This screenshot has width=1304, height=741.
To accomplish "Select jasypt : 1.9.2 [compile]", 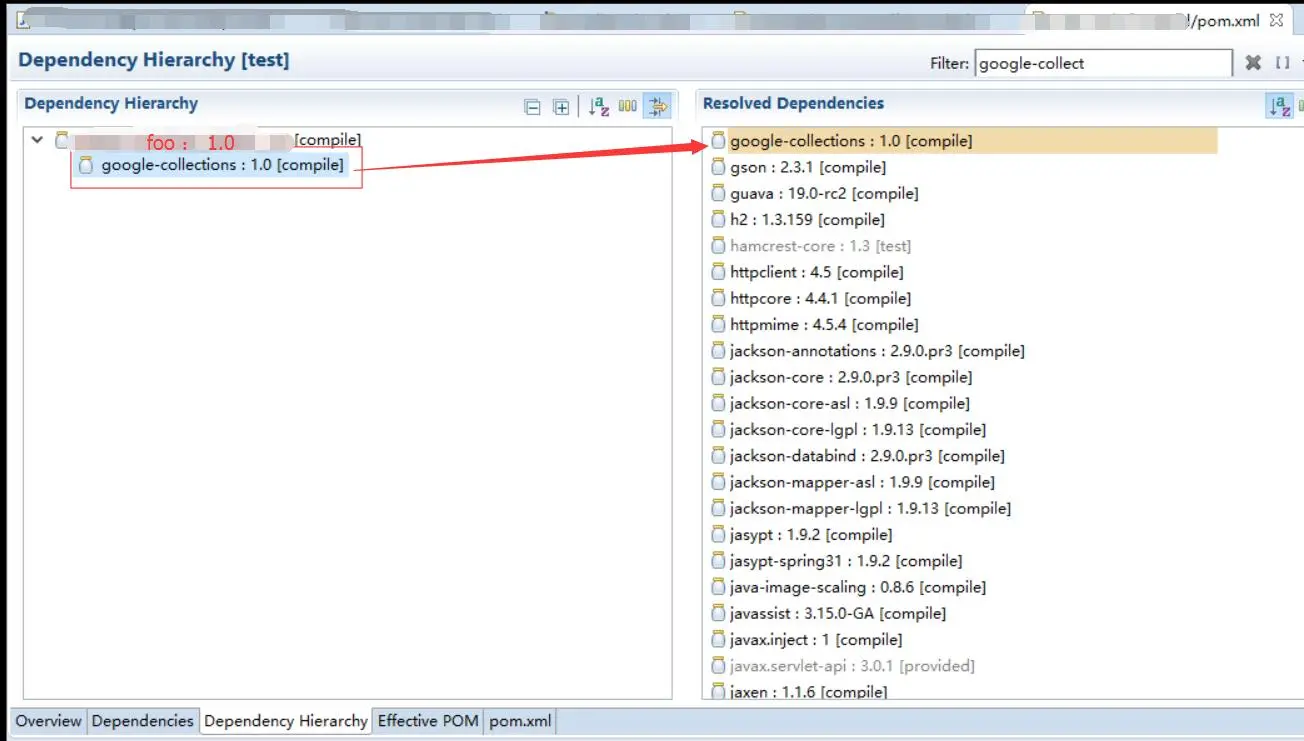I will (x=811, y=535).
